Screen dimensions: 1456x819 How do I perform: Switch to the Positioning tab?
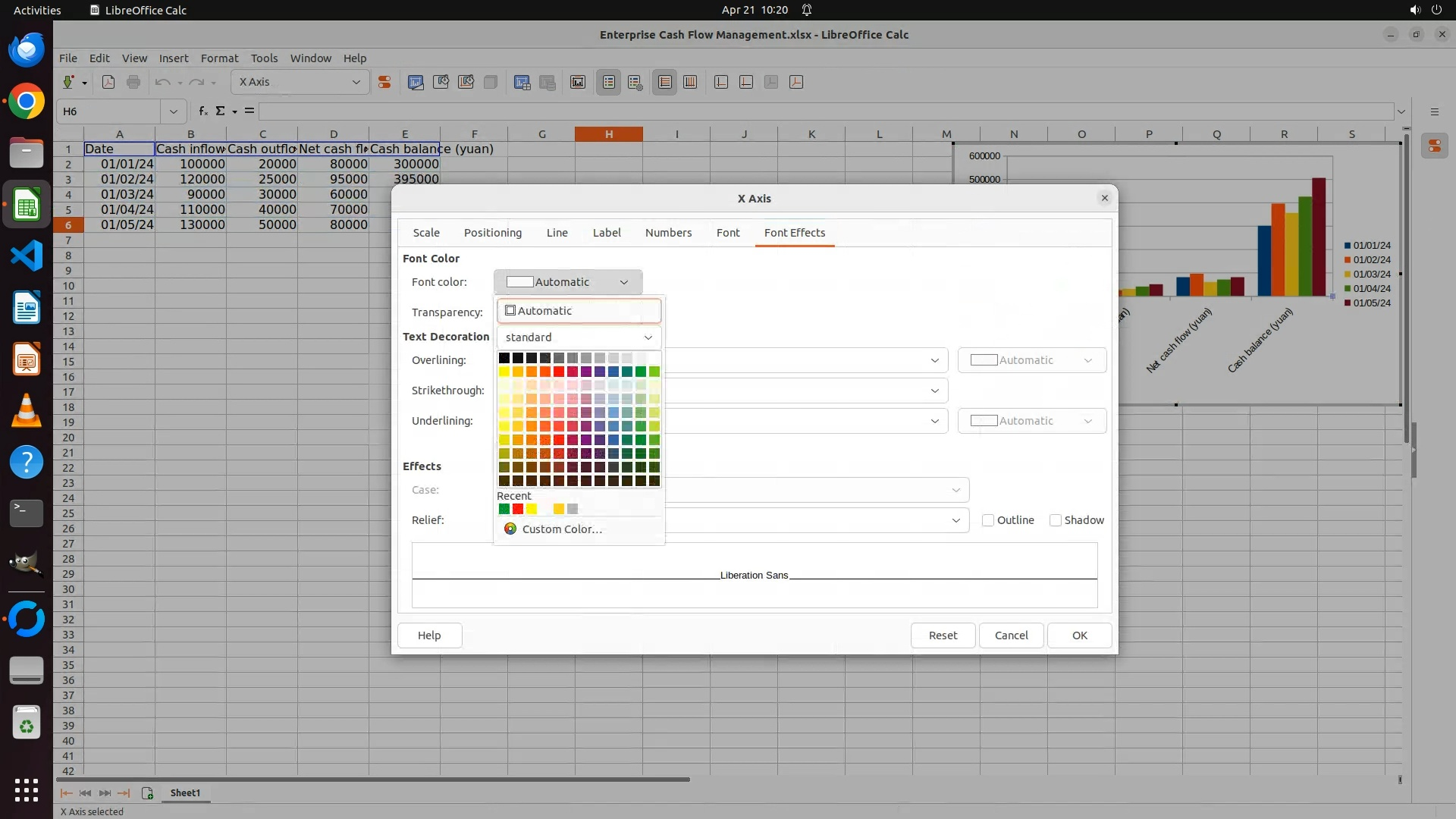pos(492,233)
